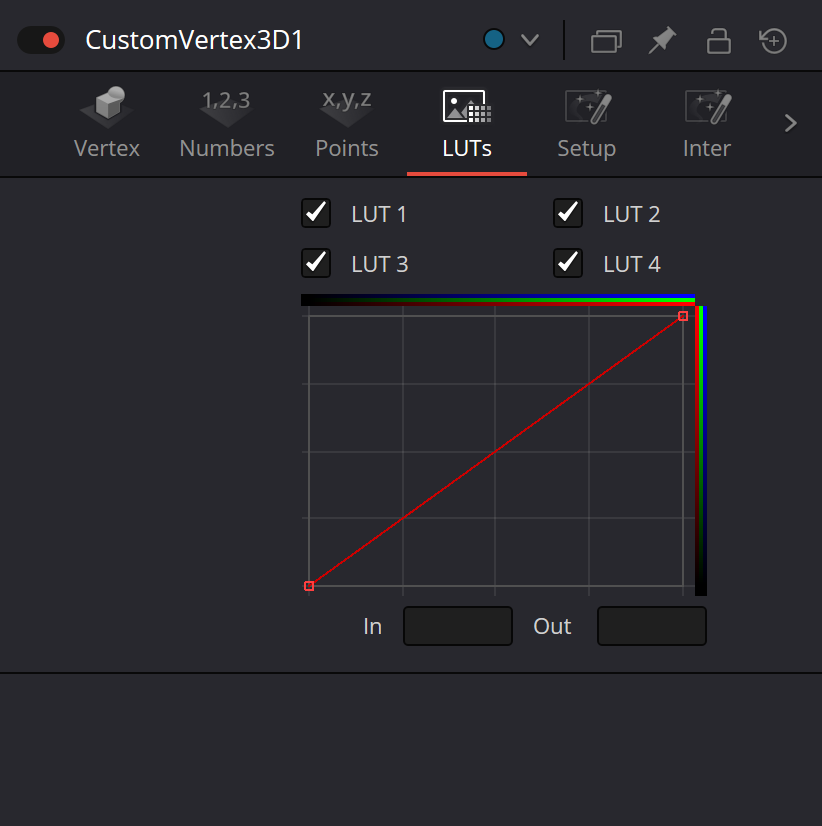Show more tabs with the right arrow
Screen dimensions: 822x826
pyautogui.click(x=790, y=123)
